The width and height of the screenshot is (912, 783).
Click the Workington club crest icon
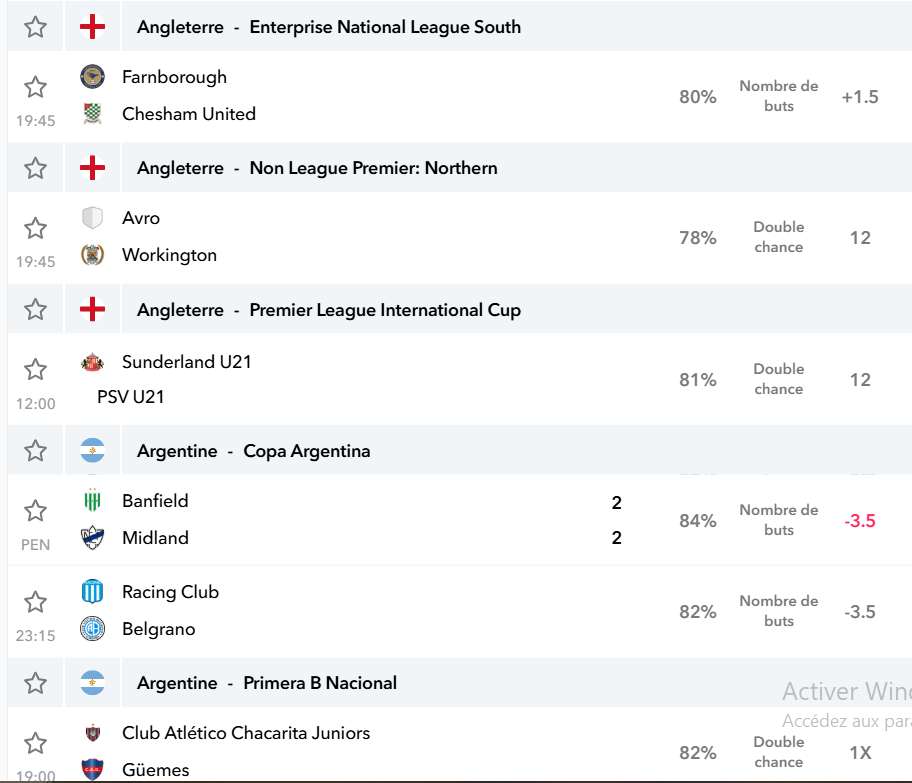click(92, 255)
